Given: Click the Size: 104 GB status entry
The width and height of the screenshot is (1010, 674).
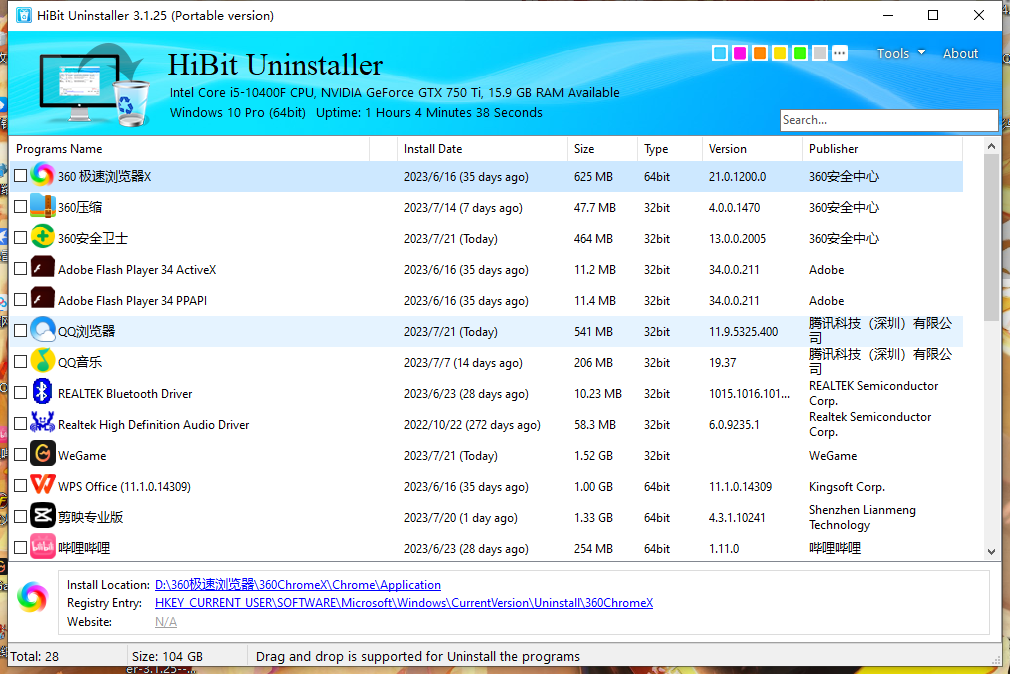Looking at the screenshot, I should 167,657.
